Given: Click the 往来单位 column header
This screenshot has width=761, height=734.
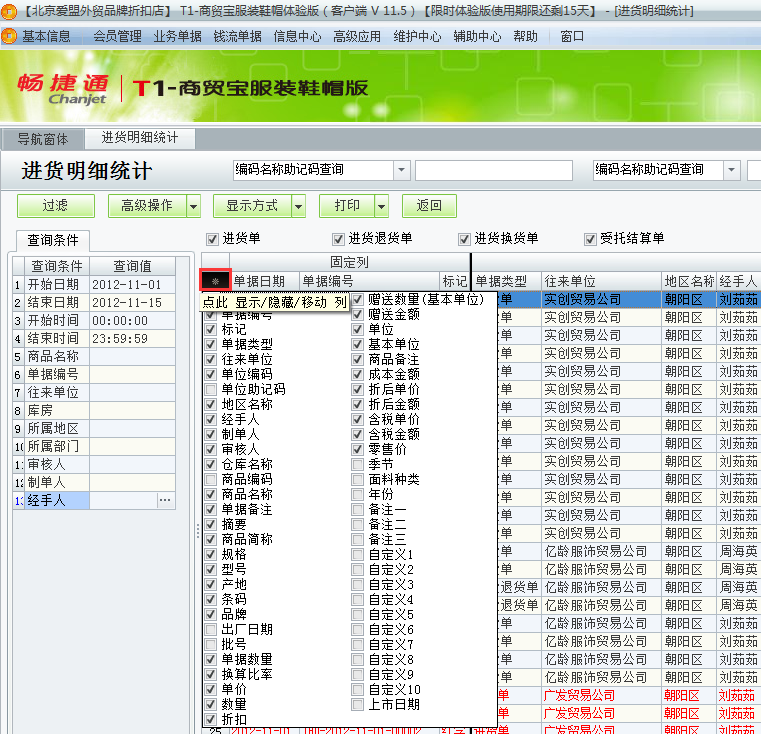Looking at the screenshot, I should [x=600, y=282].
